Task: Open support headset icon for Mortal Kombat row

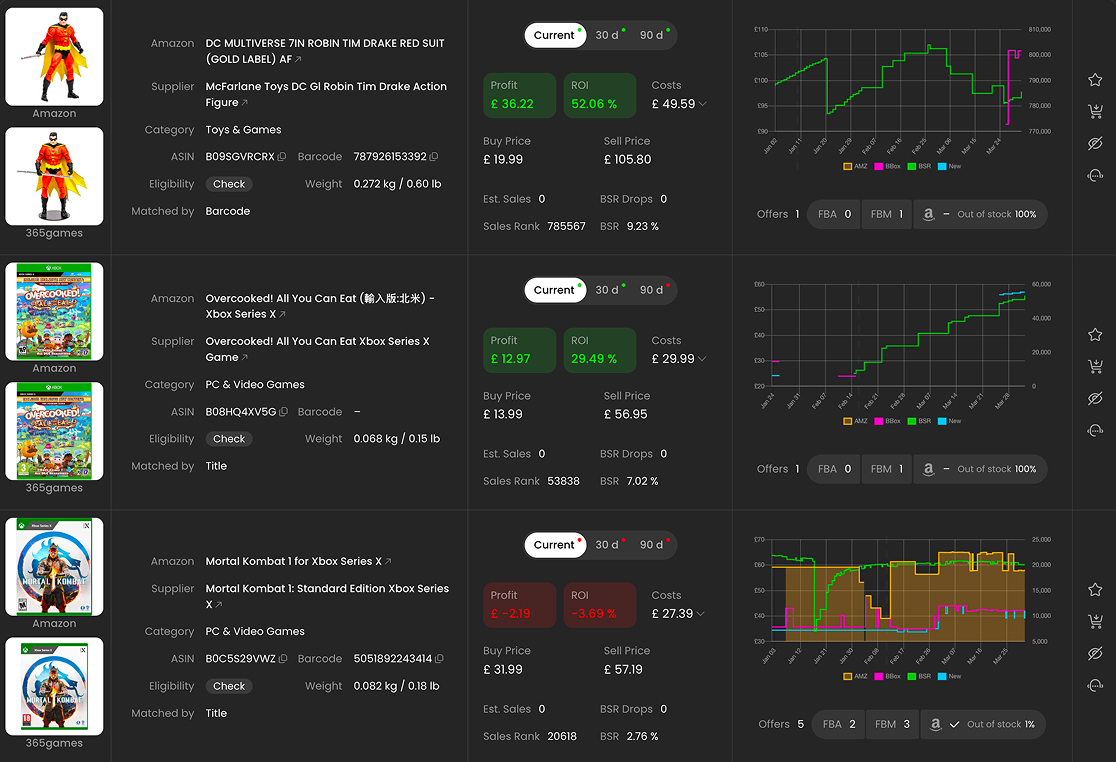Action: coord(1095,685)
